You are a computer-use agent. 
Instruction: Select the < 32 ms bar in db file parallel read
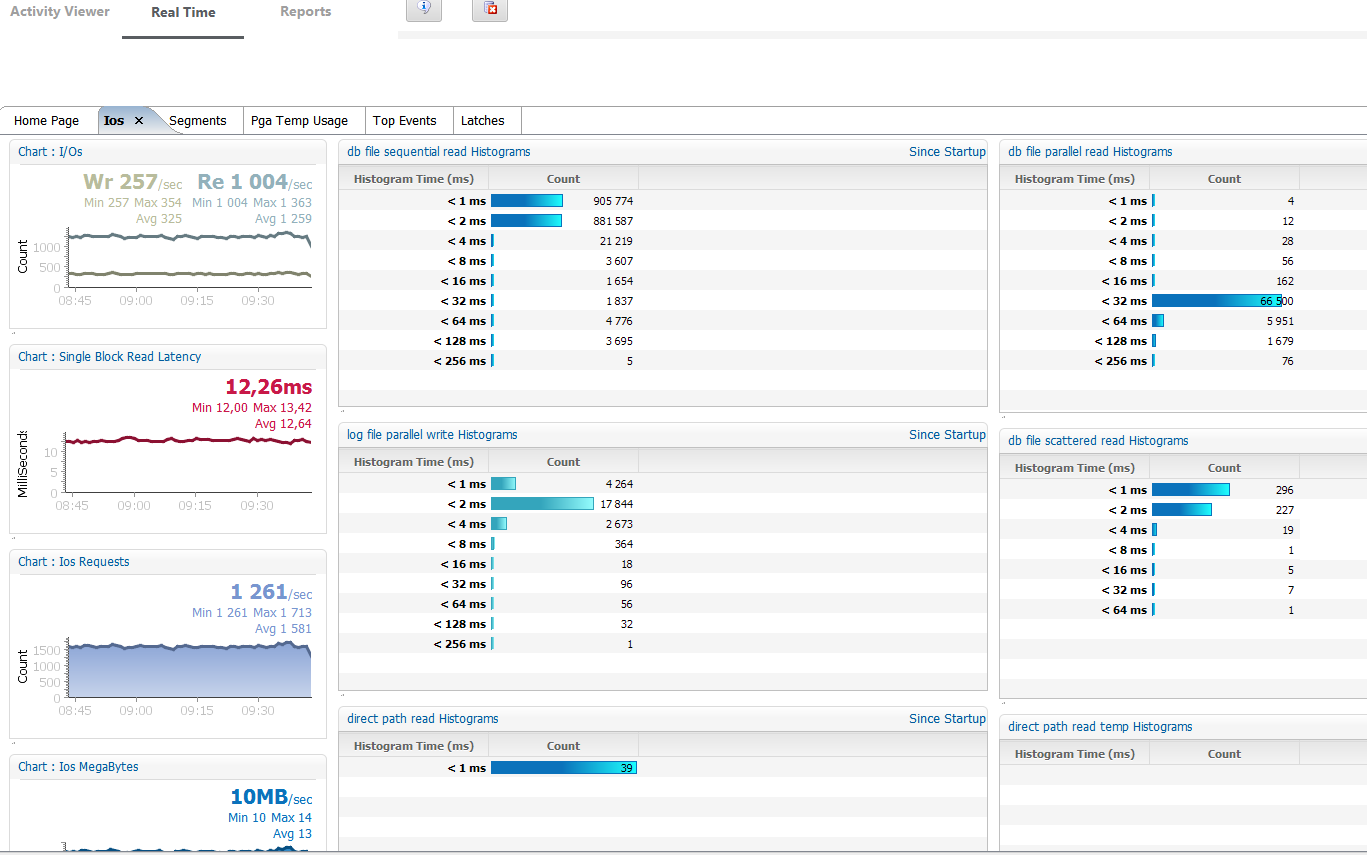coord(1216,301)
